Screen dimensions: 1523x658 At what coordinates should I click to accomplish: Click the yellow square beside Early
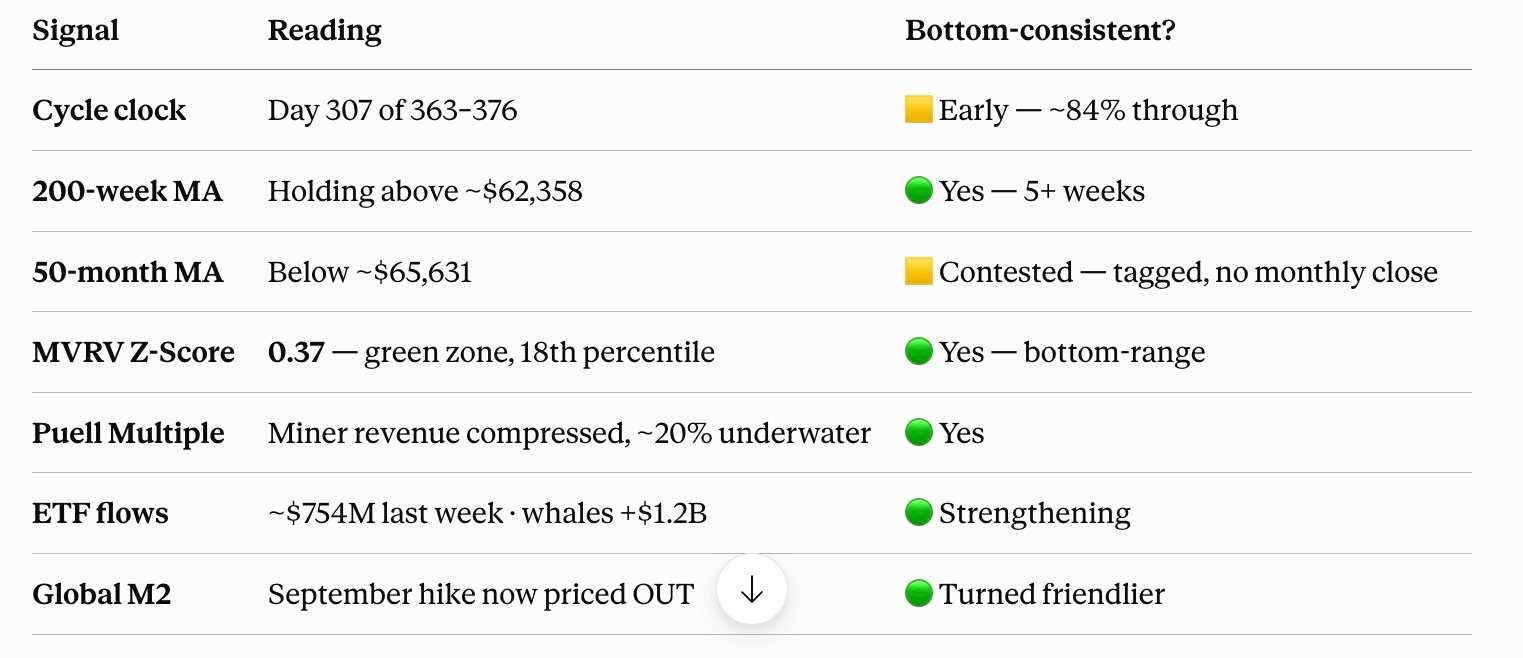pos(918,110)
